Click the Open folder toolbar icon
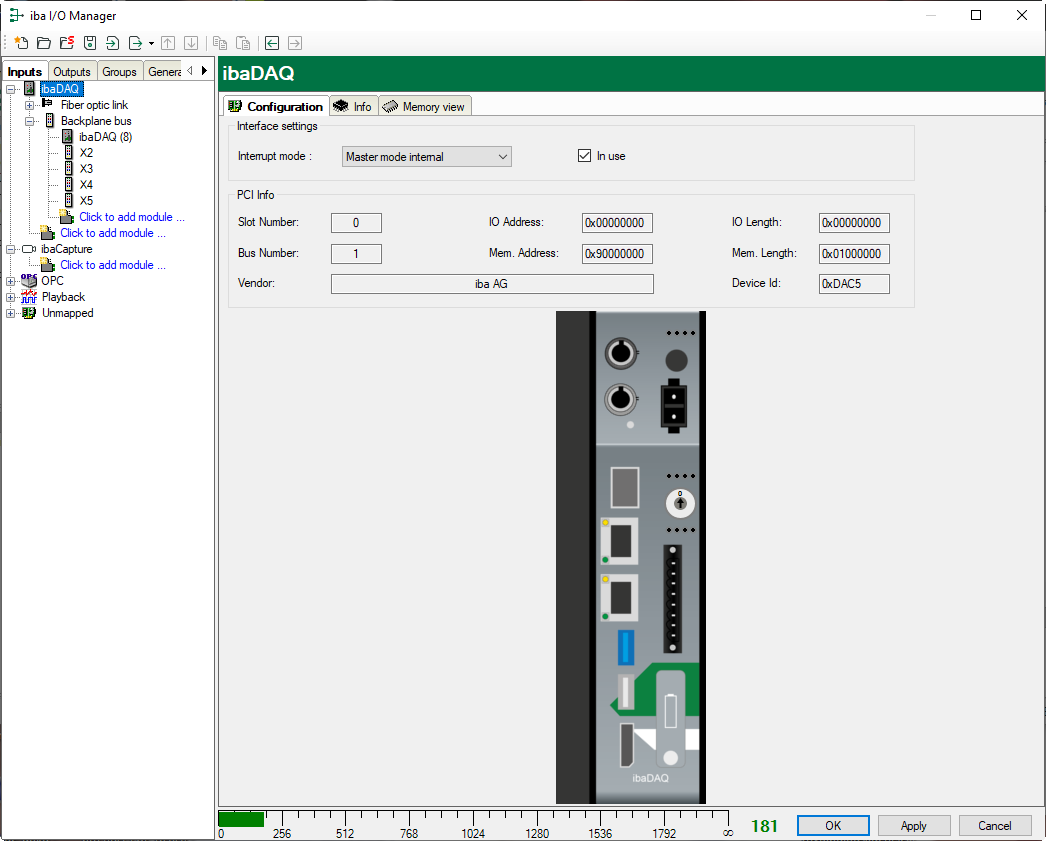 coord(44,43)
